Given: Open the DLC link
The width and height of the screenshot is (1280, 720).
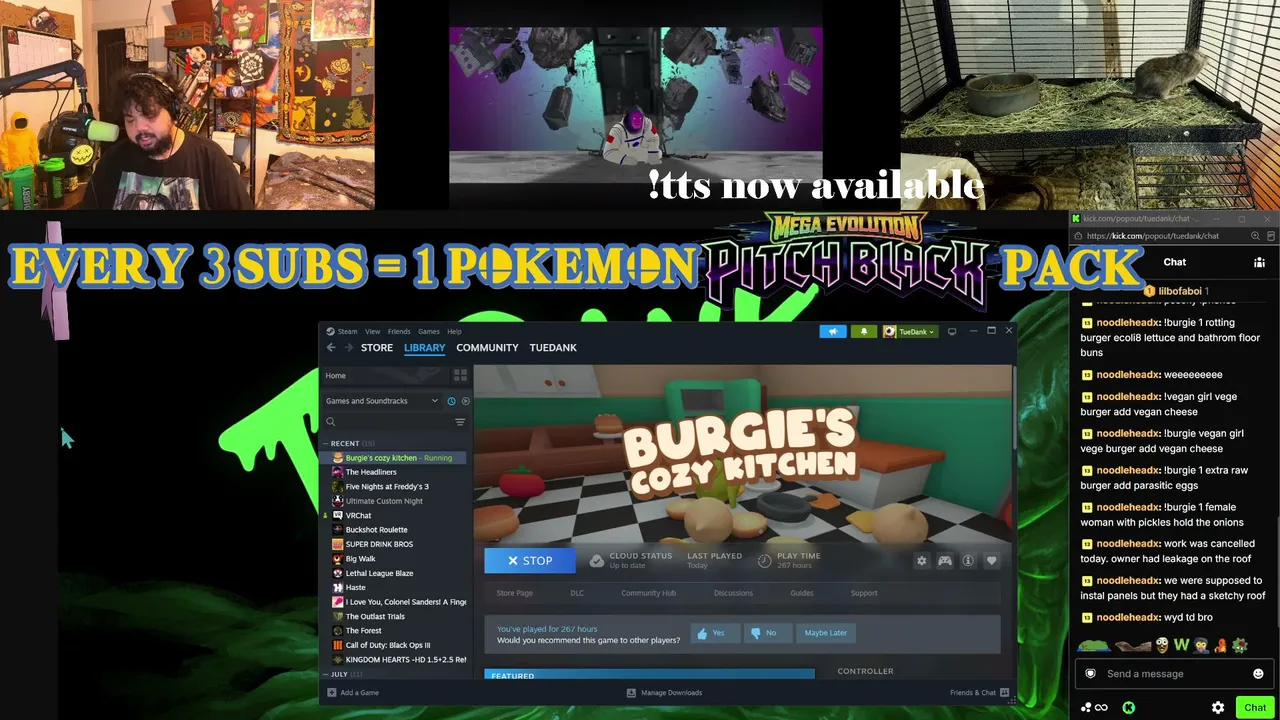Looking at the screenshot, I should pos(577,593).
